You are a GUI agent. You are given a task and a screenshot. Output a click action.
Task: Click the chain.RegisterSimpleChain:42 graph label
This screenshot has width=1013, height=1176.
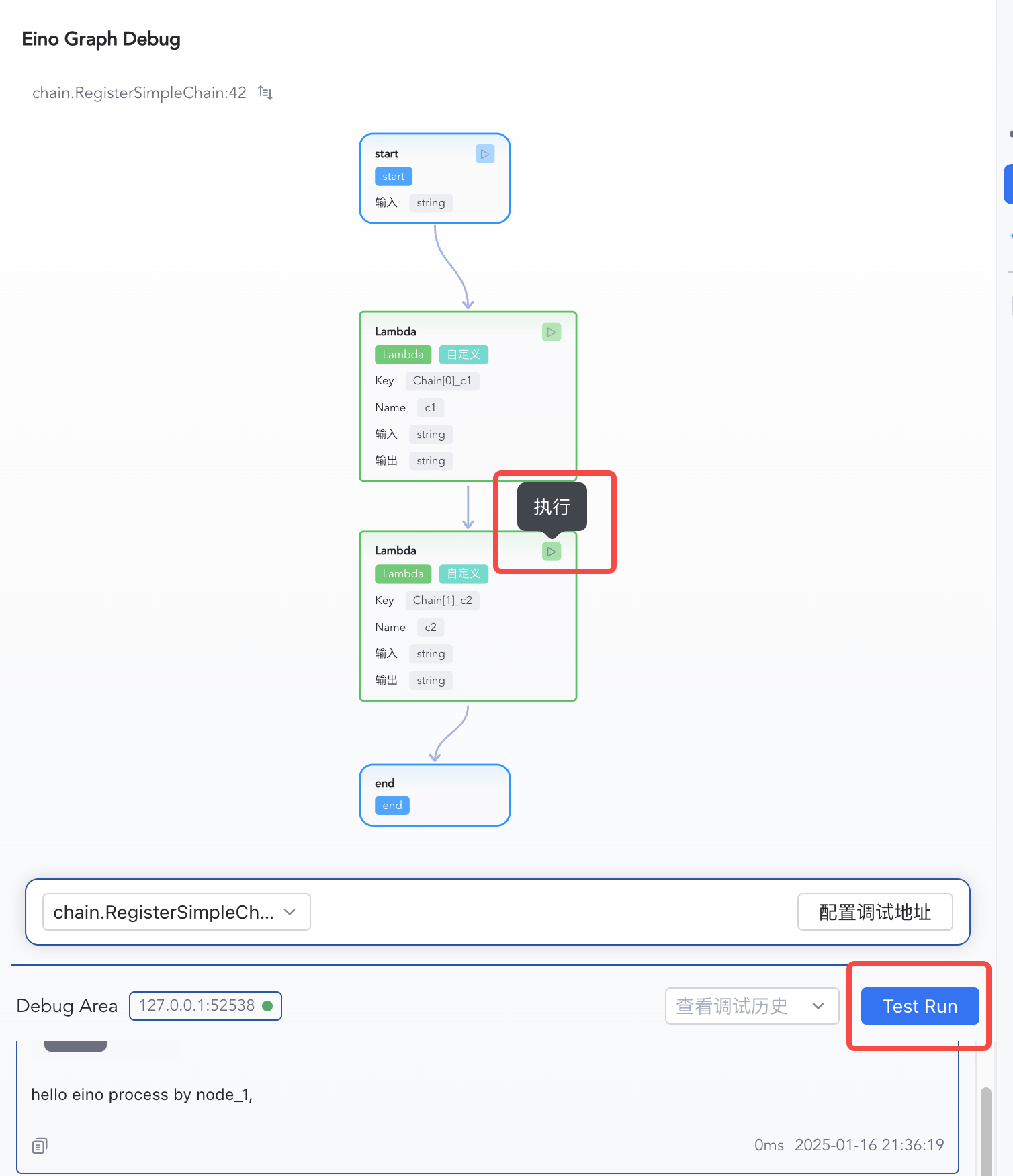pyautogui.click(x=139, y=93)
